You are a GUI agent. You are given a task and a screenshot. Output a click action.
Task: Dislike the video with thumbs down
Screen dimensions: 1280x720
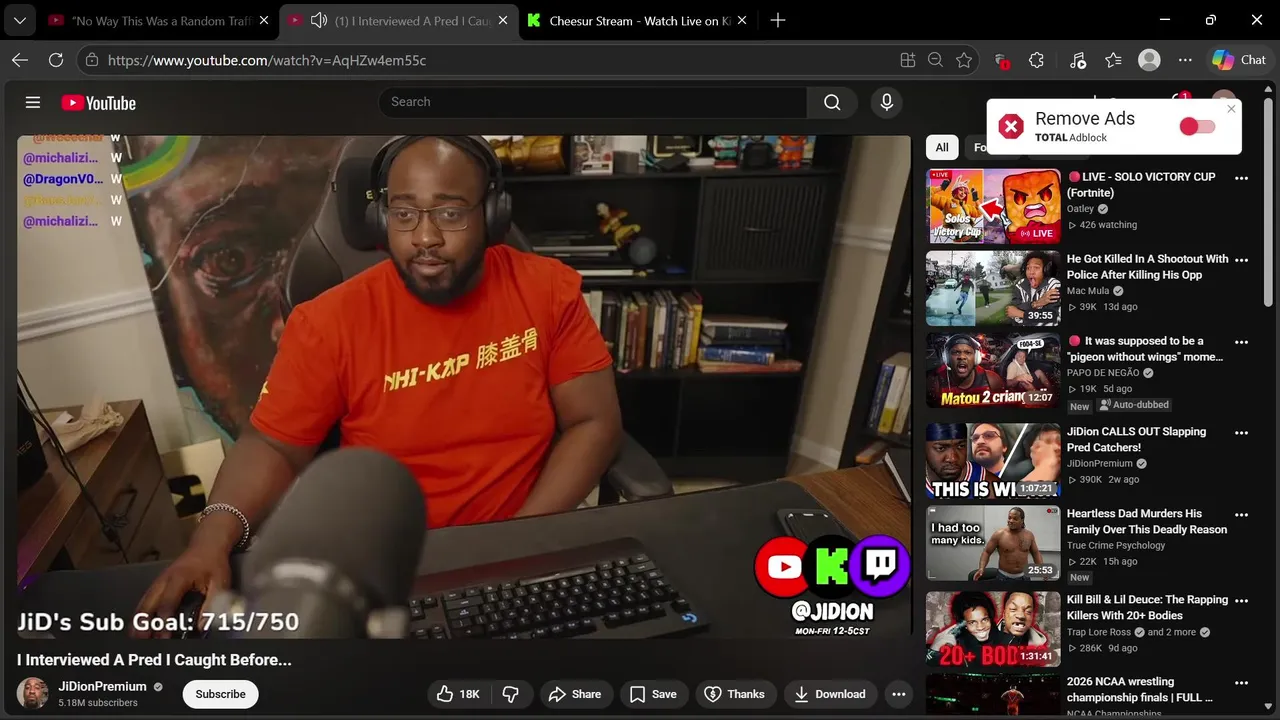[x=511, y=694]
